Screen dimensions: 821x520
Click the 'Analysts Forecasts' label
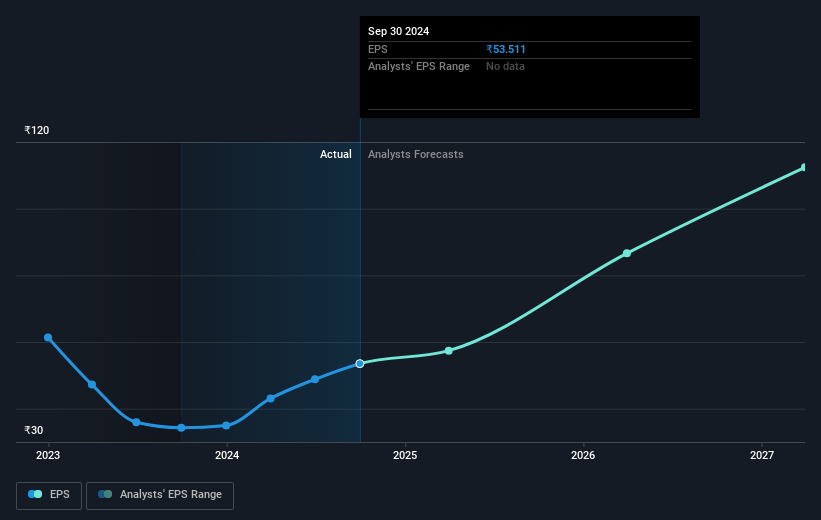(x=416, y=154)
